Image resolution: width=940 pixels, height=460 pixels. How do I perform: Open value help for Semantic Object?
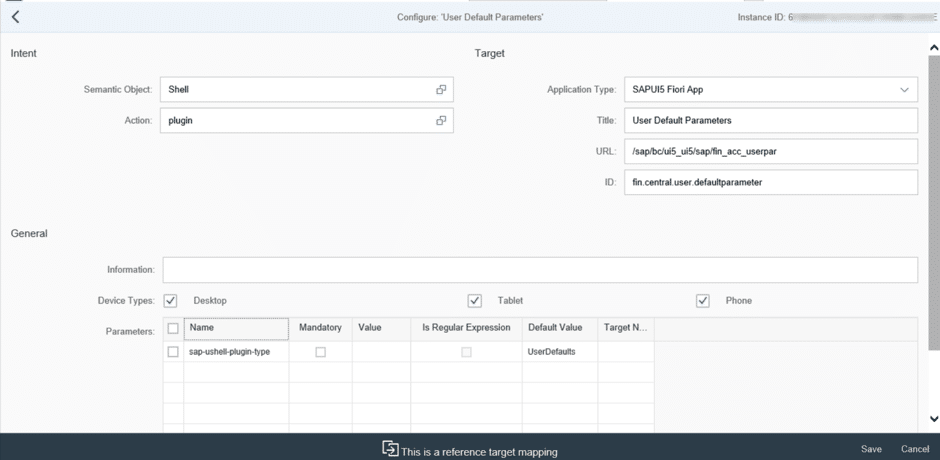(441, 90)
